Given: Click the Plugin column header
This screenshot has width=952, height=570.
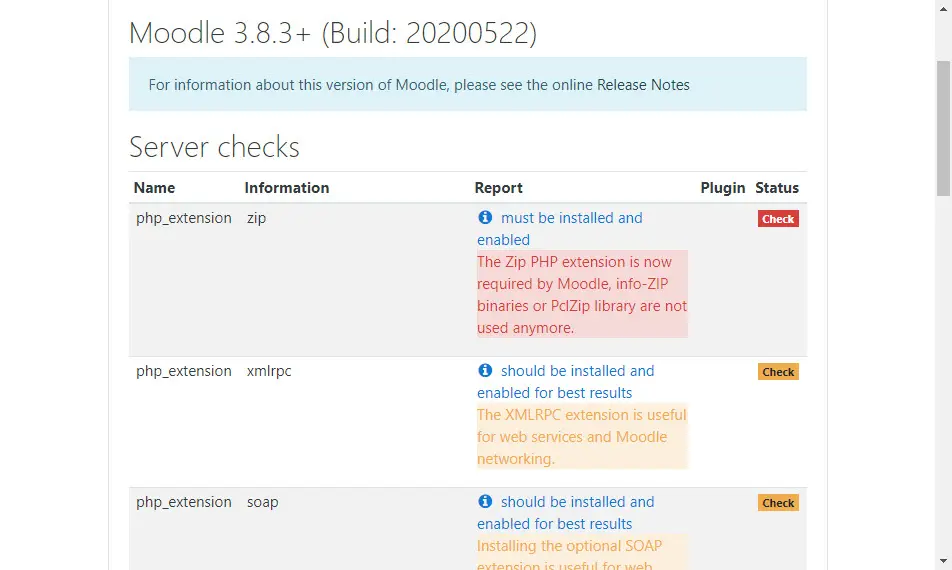Looking at the screenshot, I should point(723,187).
